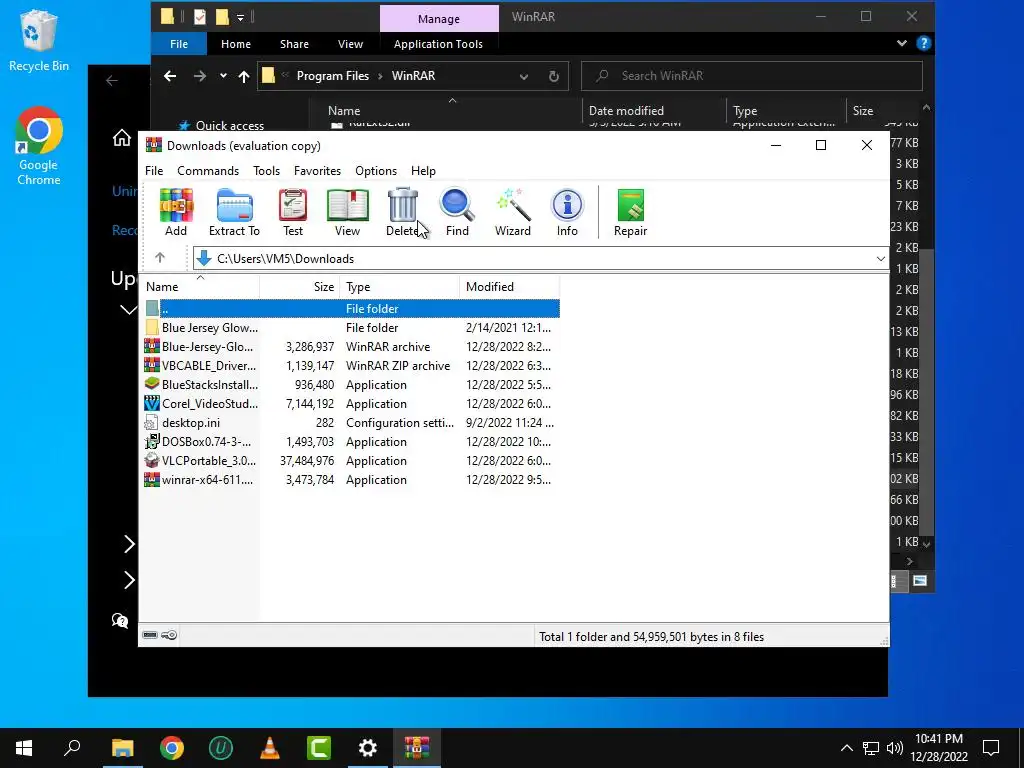The image size is (1024, 768).
Task: Open Camtasia green taskbar icon
Action: (x=319, y=748)
